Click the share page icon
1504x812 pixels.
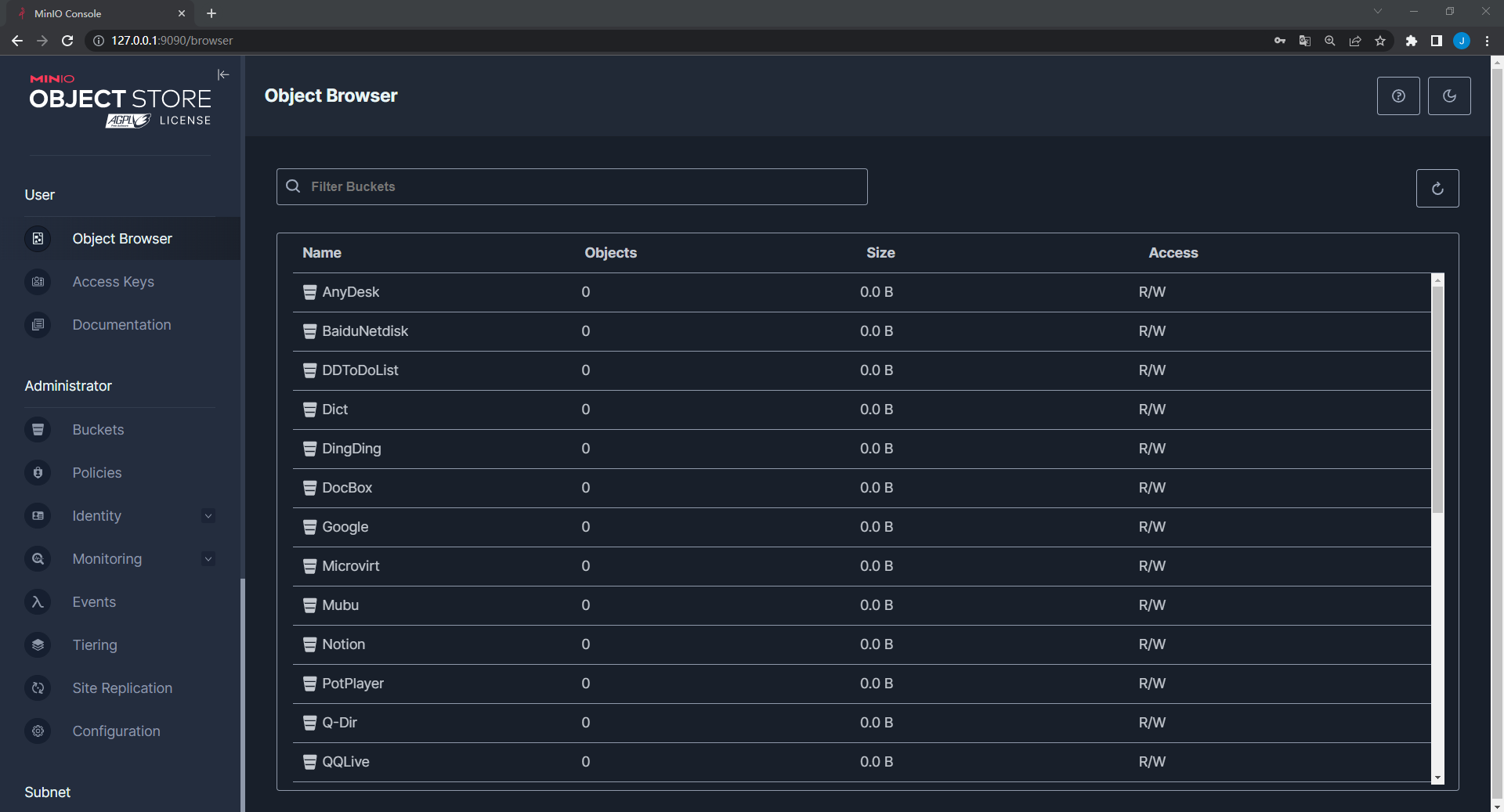1355,41
